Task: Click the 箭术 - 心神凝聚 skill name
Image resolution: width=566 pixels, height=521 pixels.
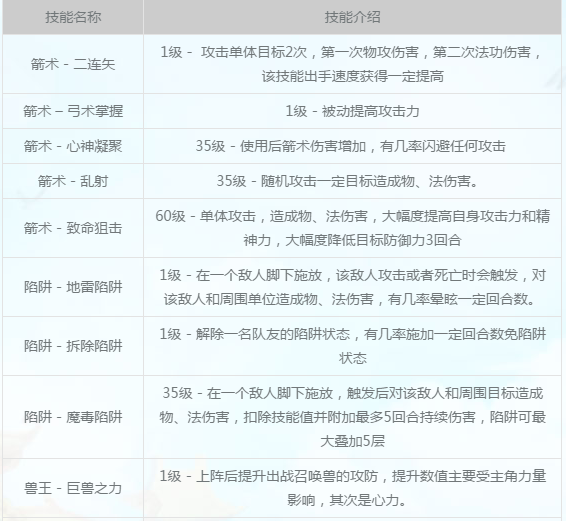Action: [x=73, y=146]
